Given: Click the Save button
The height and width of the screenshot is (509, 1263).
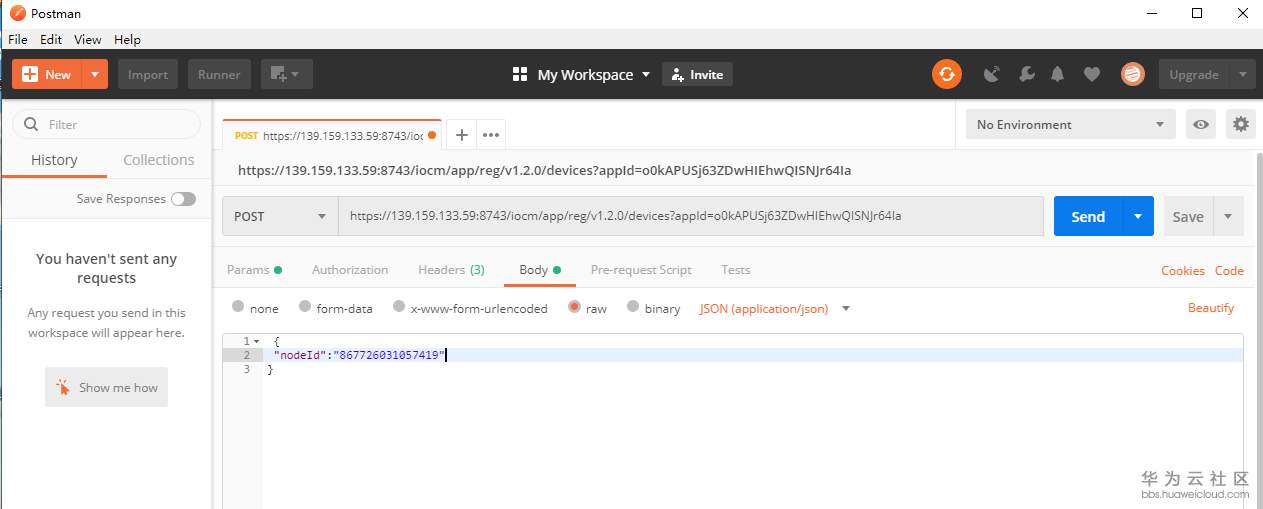Looking at the screenshot, I should pos(1188,216).
